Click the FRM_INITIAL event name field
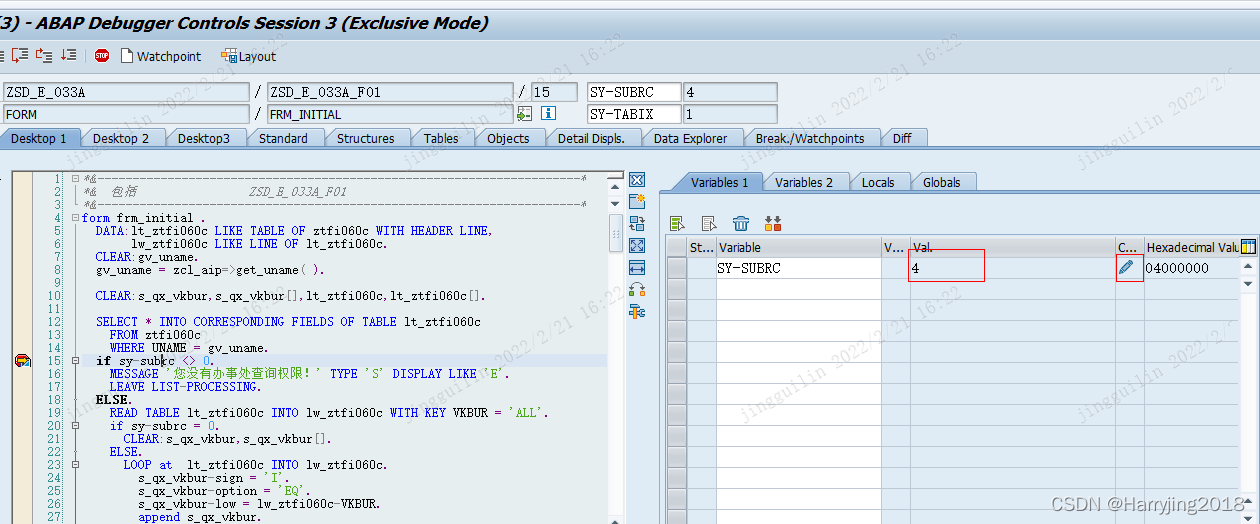Screen dimensions: 1260x524 tap(389, 114)
